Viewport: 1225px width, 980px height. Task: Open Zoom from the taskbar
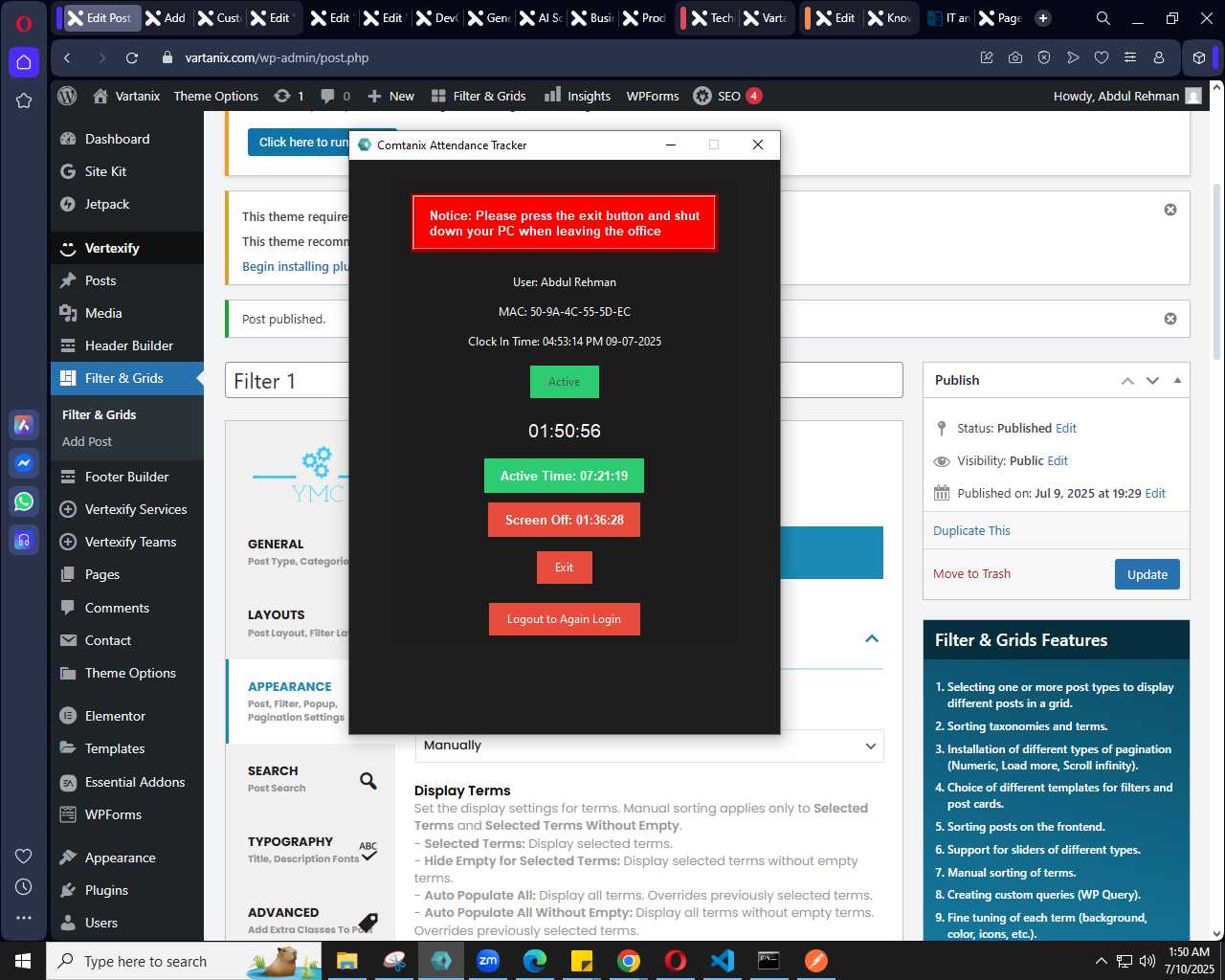click(488, 961)
